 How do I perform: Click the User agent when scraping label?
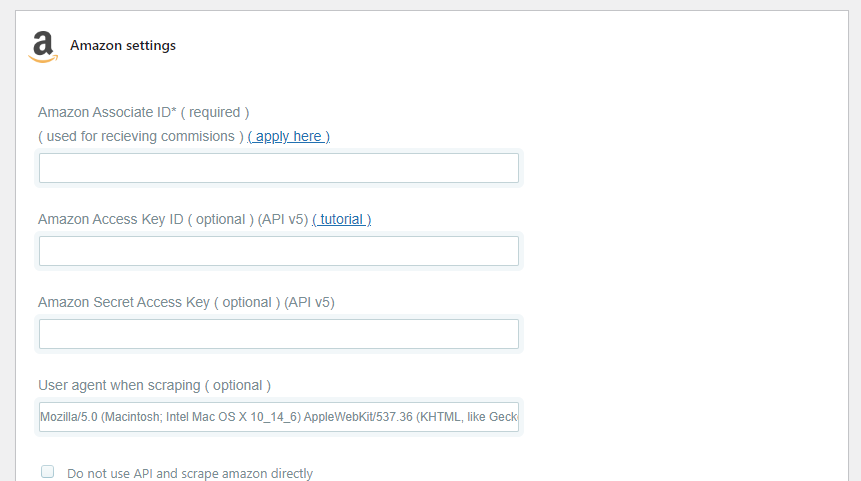pos(119,385)
